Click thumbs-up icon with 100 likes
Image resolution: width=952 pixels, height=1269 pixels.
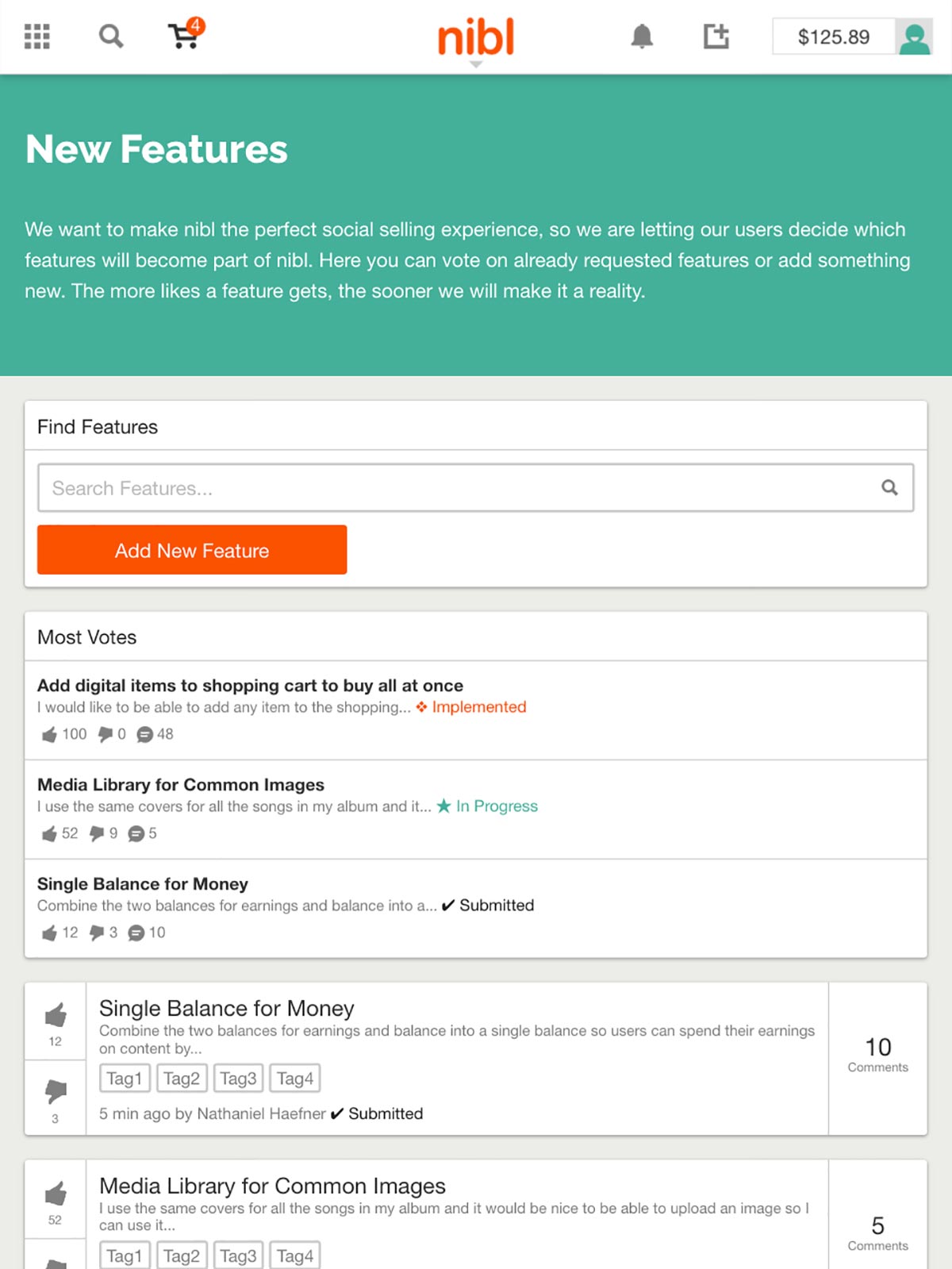pyautogui.click(x=49, y=734)
